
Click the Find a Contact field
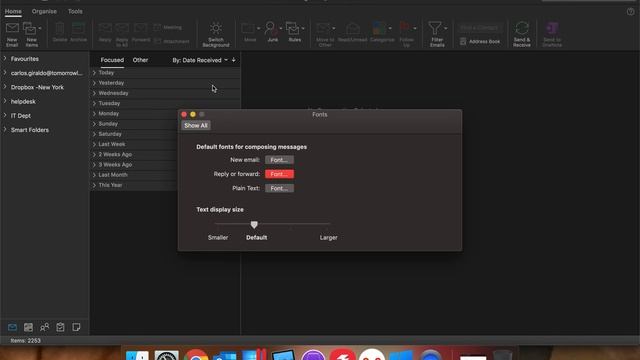tap(480, 28)
